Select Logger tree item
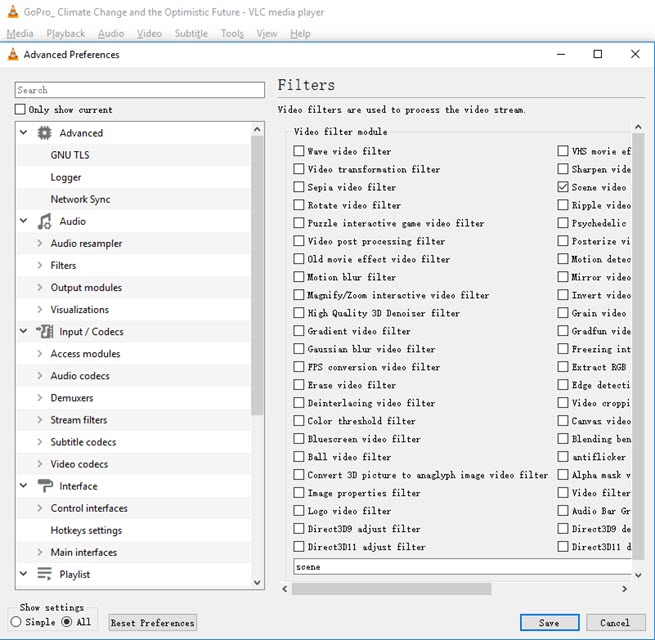This screenshot has height=640, width=655. (66, 177)
